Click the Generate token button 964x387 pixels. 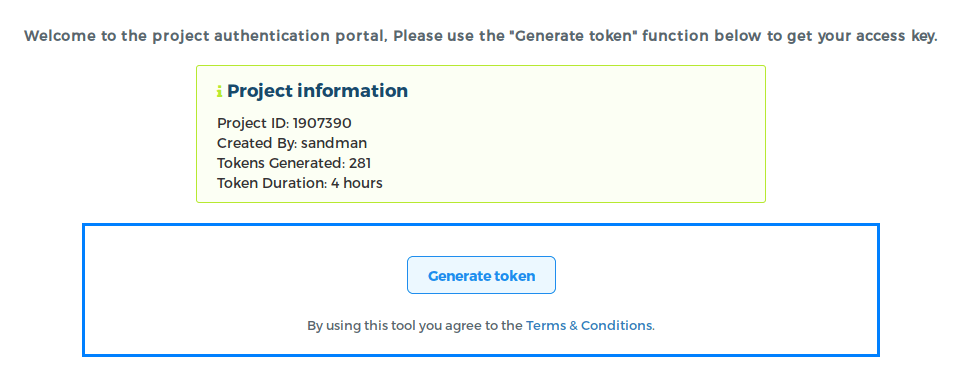(481, 275)
